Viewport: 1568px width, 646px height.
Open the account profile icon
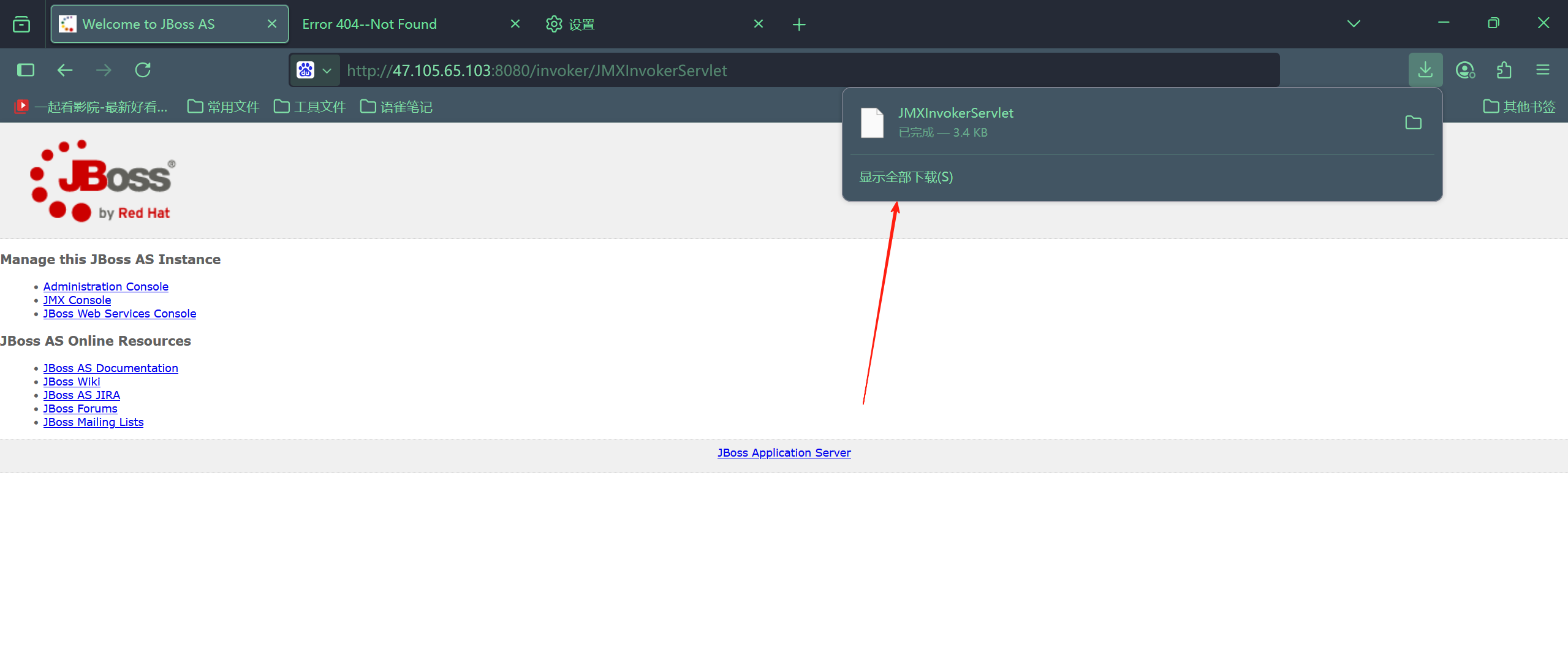[1465, 70]
